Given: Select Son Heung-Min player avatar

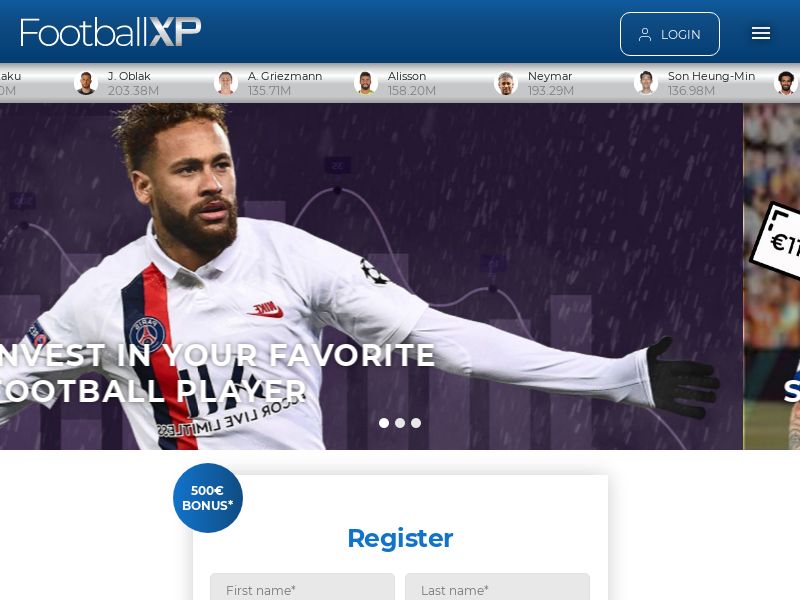Looking at the screenshot, I should [x=646, y=83].
